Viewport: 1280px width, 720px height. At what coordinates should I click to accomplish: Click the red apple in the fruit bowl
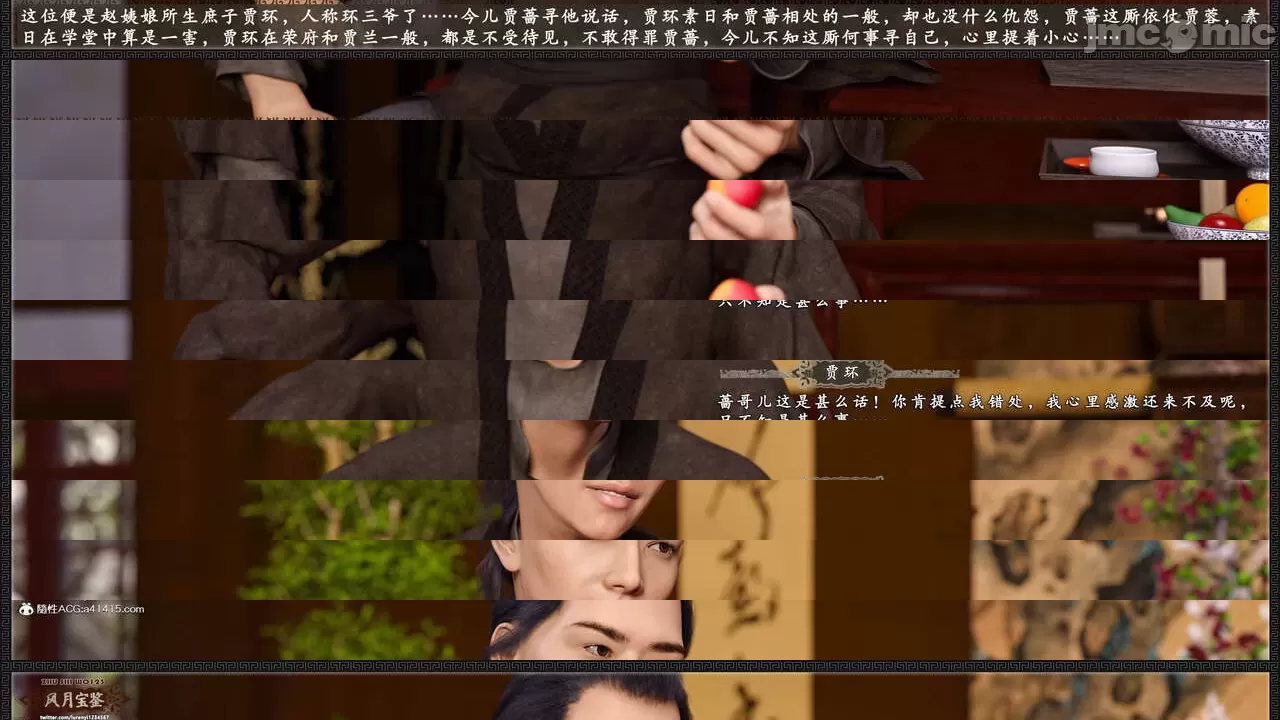tap(1220, 221)
